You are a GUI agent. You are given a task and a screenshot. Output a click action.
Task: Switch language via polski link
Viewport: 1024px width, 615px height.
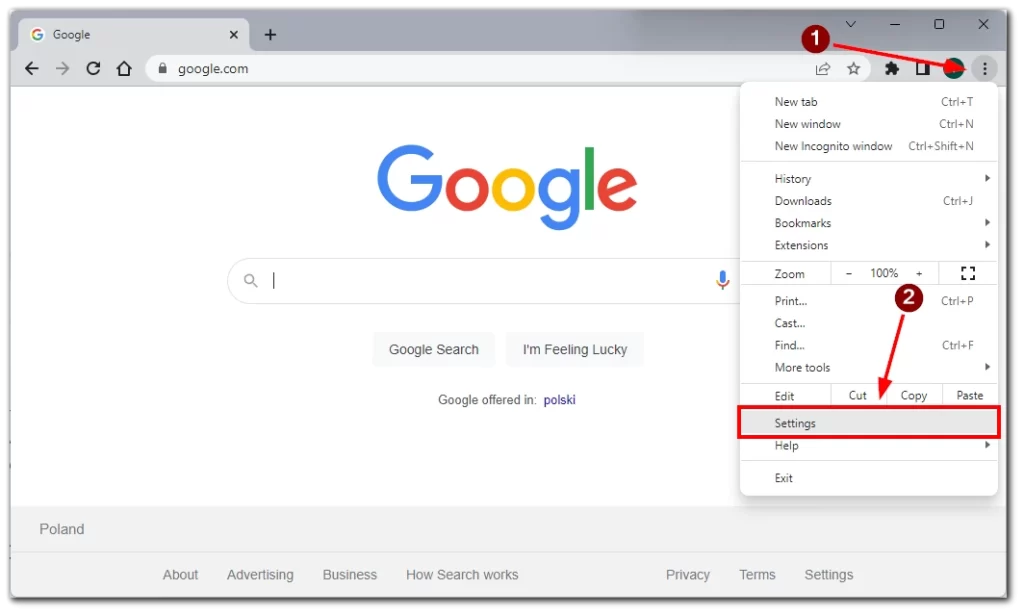[x=559, y=400]
